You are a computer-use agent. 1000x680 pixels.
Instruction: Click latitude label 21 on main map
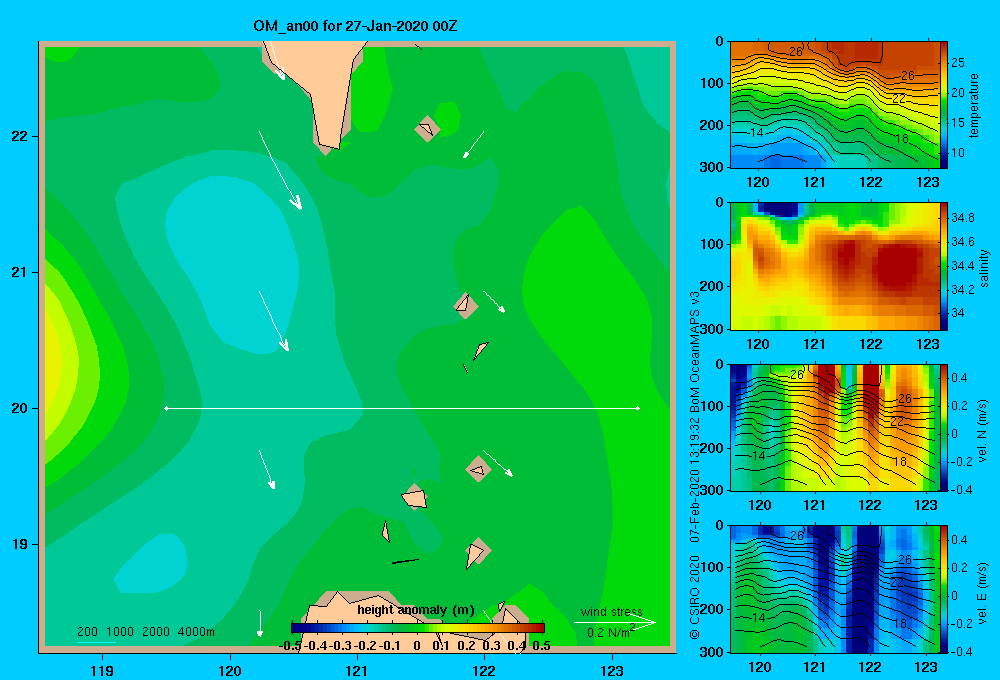point(19,272)
